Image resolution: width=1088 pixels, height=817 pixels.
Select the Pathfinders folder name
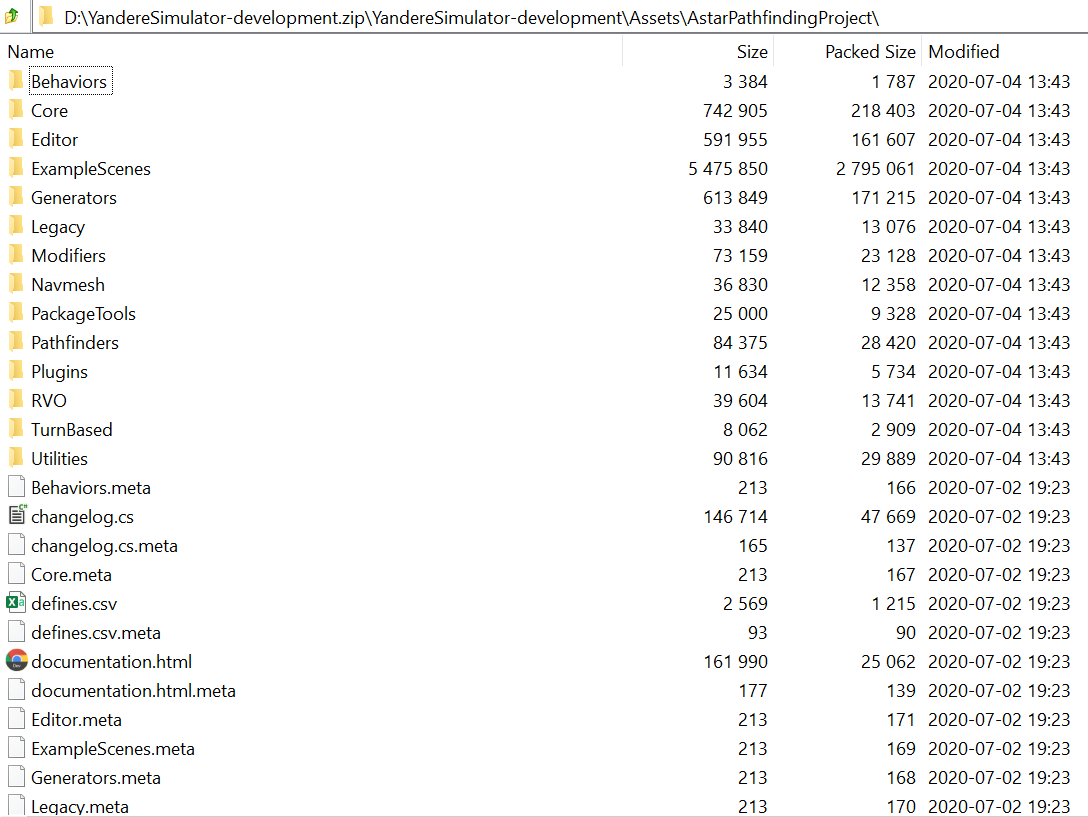[75, 343]
